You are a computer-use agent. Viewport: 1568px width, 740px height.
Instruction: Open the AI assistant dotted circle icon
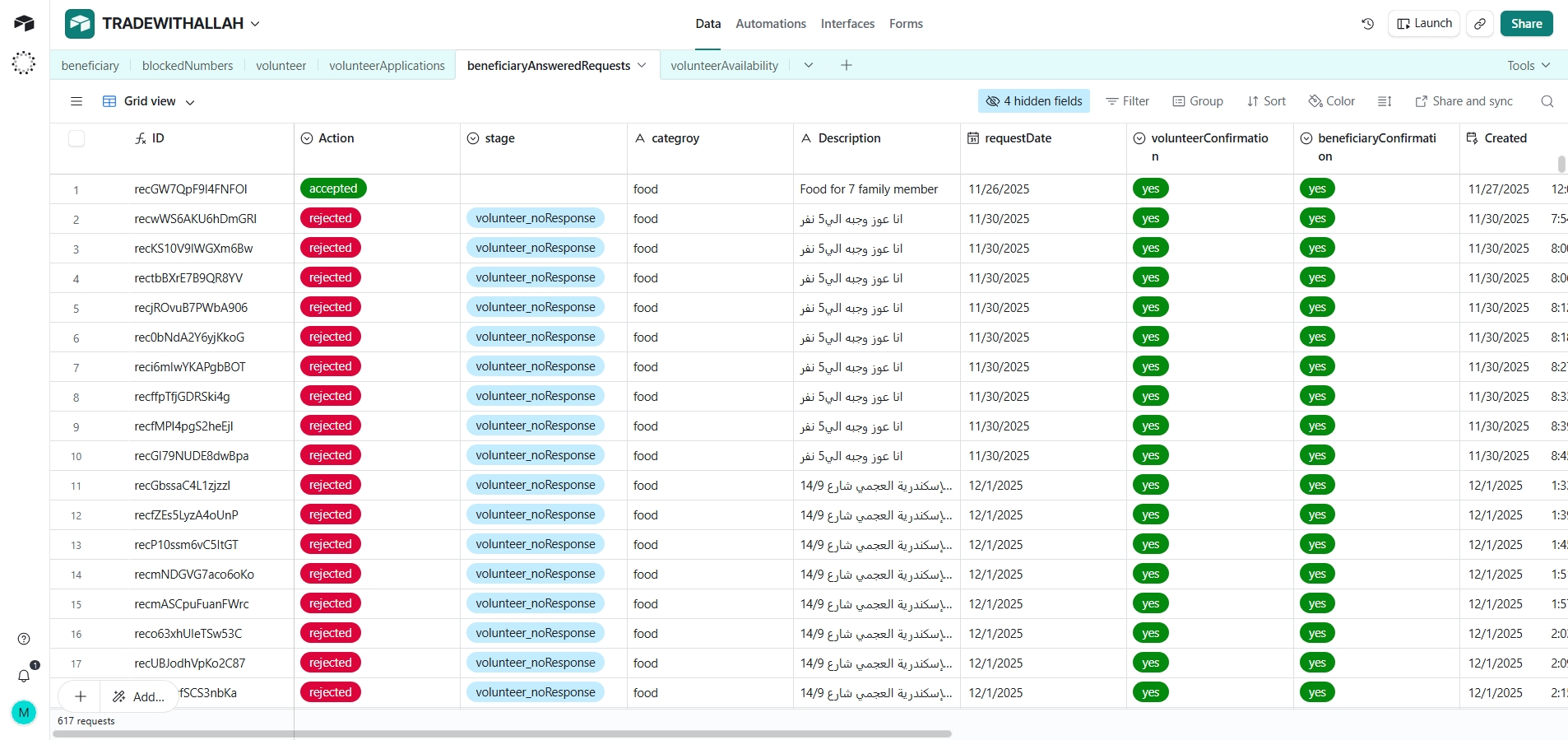(x=24, y=63)
